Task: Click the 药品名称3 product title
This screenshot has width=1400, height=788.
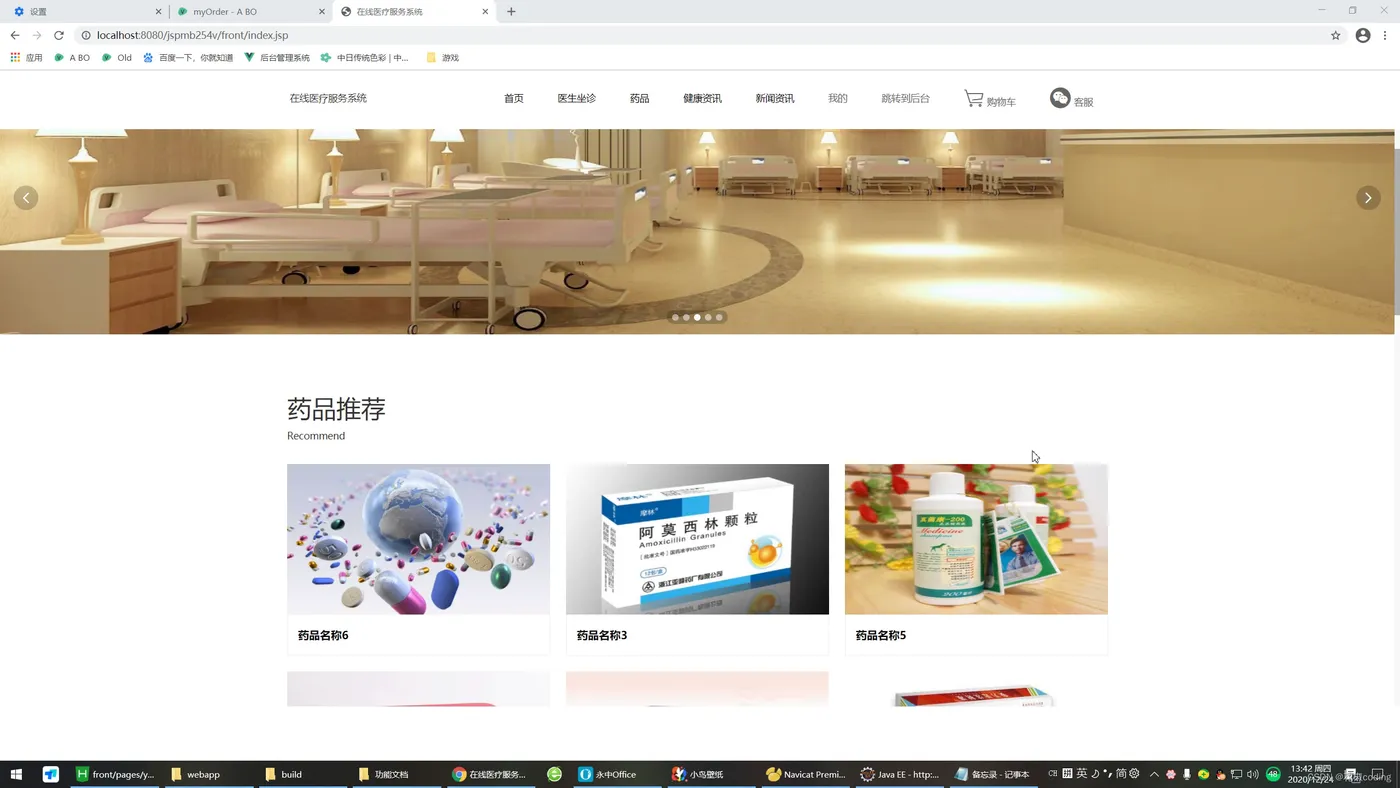Action: 602,635
